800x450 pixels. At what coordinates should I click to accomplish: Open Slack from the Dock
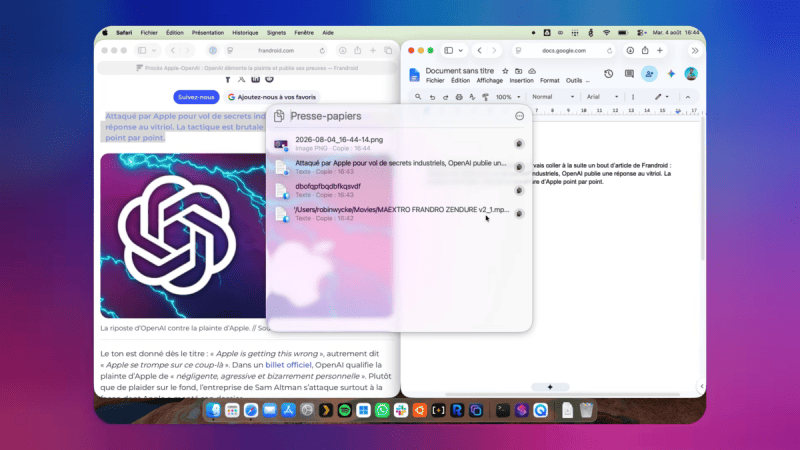tap(401, 410)
